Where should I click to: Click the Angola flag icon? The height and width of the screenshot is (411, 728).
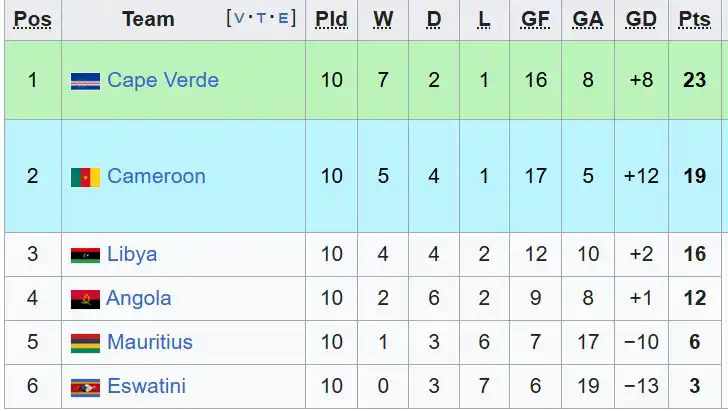coord(85,299)
